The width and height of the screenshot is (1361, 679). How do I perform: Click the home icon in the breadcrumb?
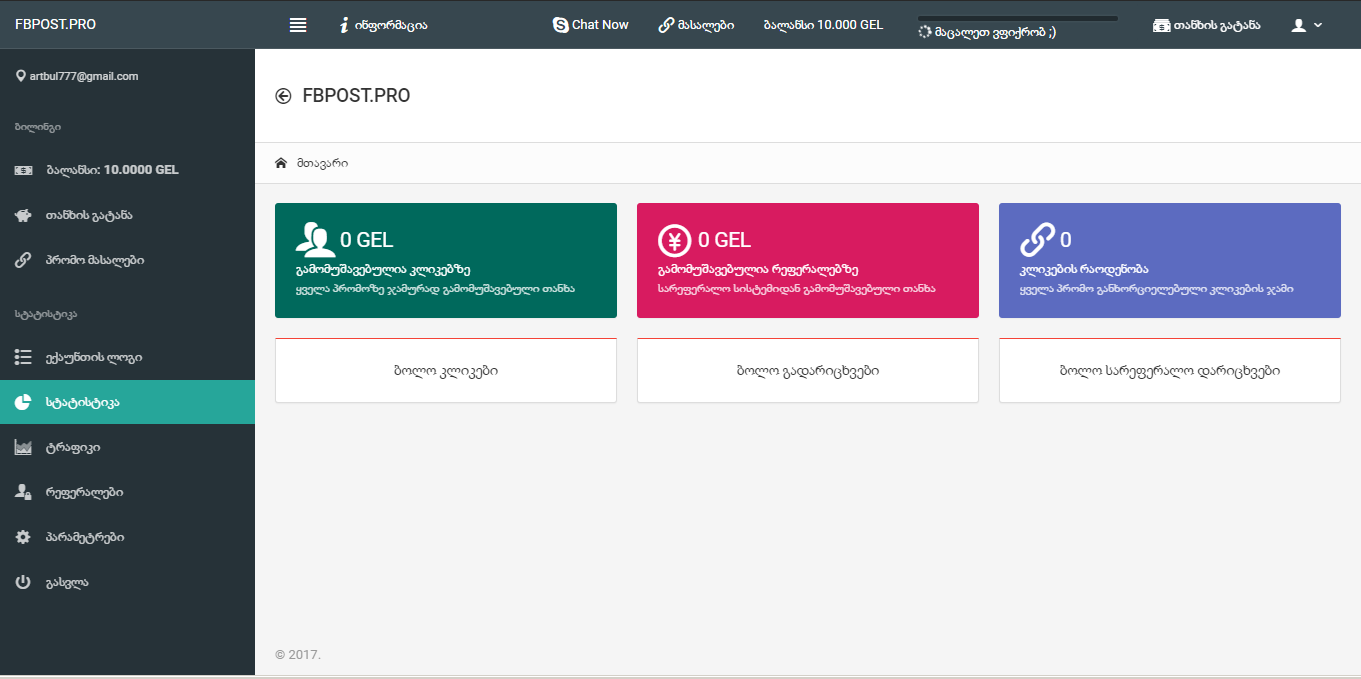coord(281,162)
